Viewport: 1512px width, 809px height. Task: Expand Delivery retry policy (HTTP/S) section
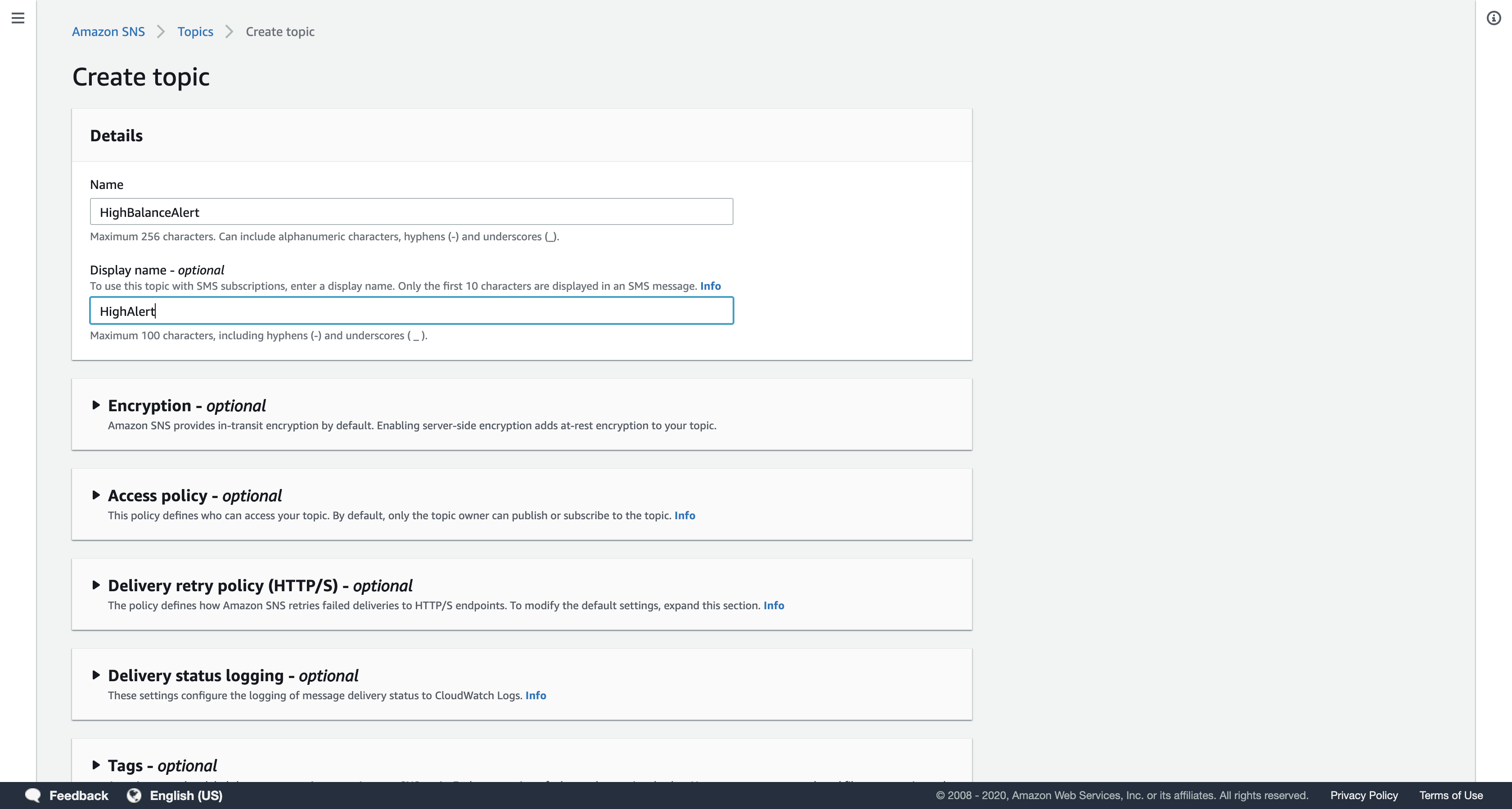tap(96, 585)
